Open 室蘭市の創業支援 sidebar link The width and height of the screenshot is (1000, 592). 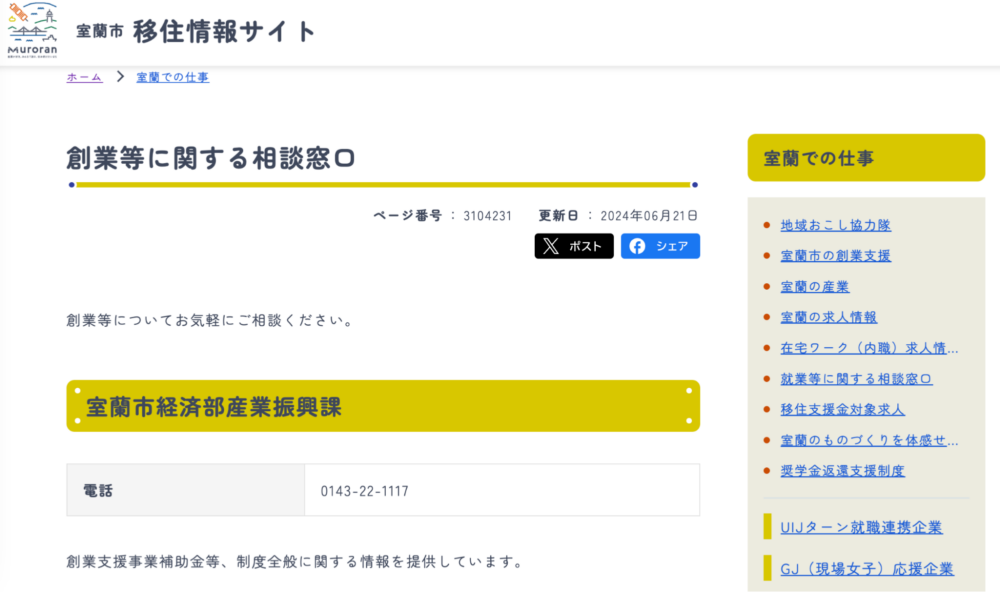(835, 256)
